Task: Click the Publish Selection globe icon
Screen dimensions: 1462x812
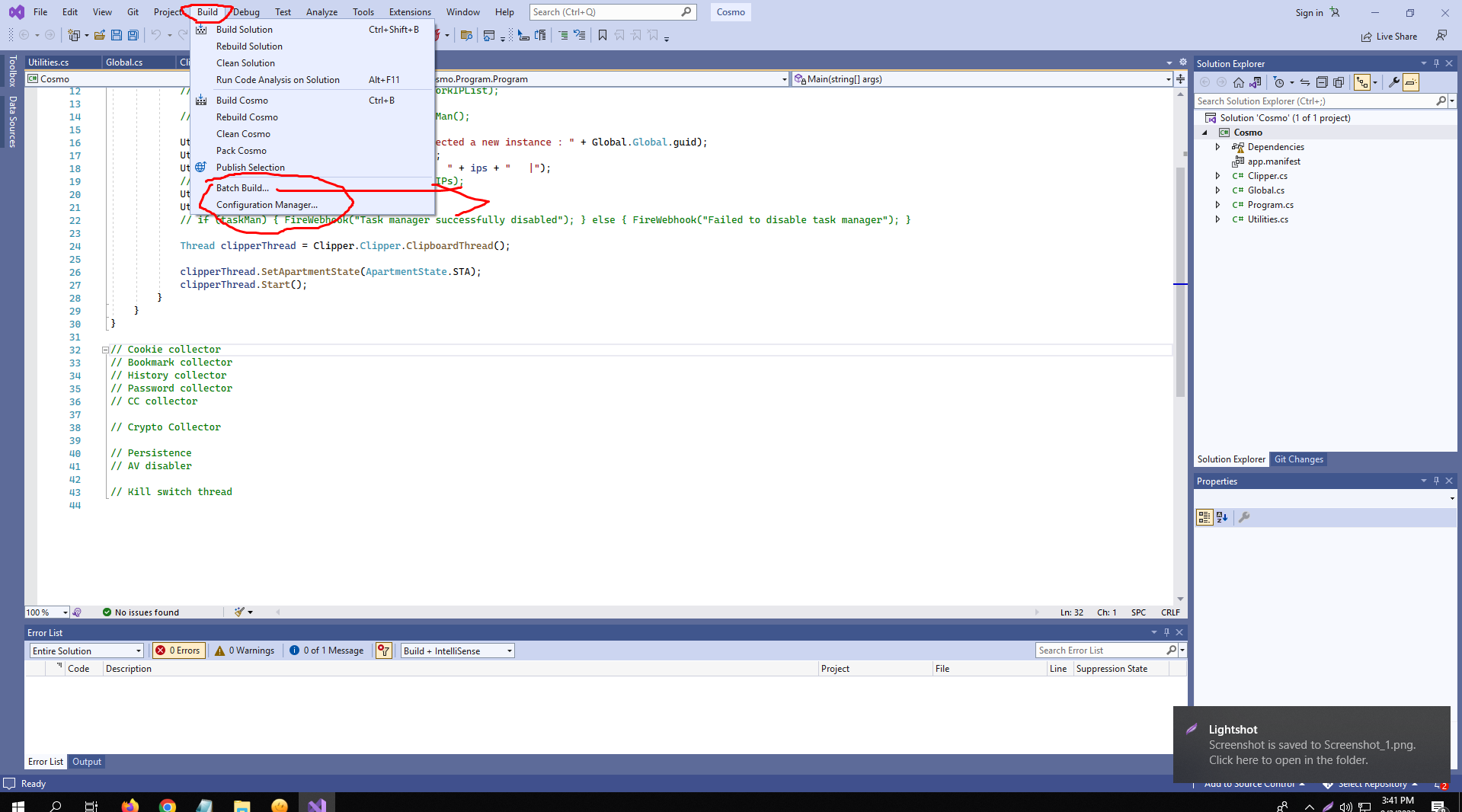Action: click(x=200, y=167)
